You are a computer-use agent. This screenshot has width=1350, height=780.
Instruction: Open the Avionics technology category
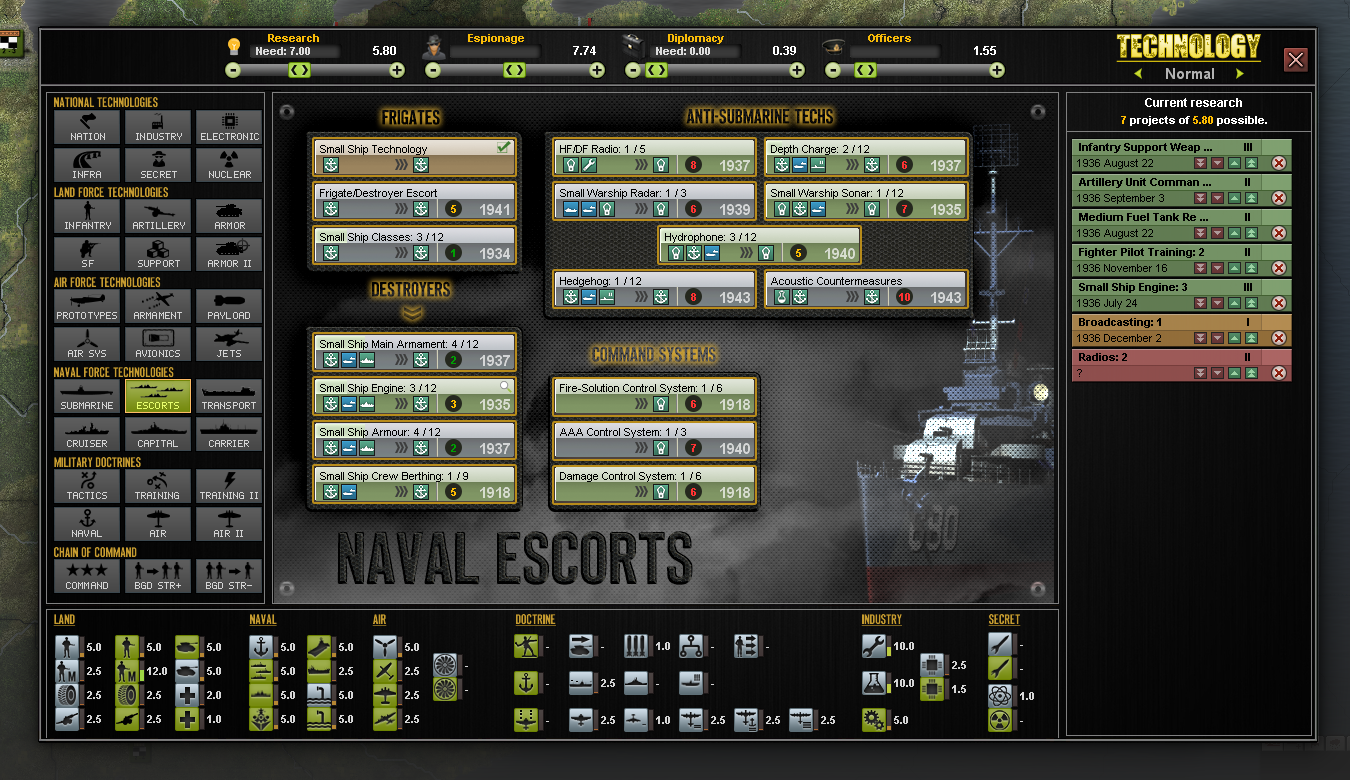(x=158, y=345)
